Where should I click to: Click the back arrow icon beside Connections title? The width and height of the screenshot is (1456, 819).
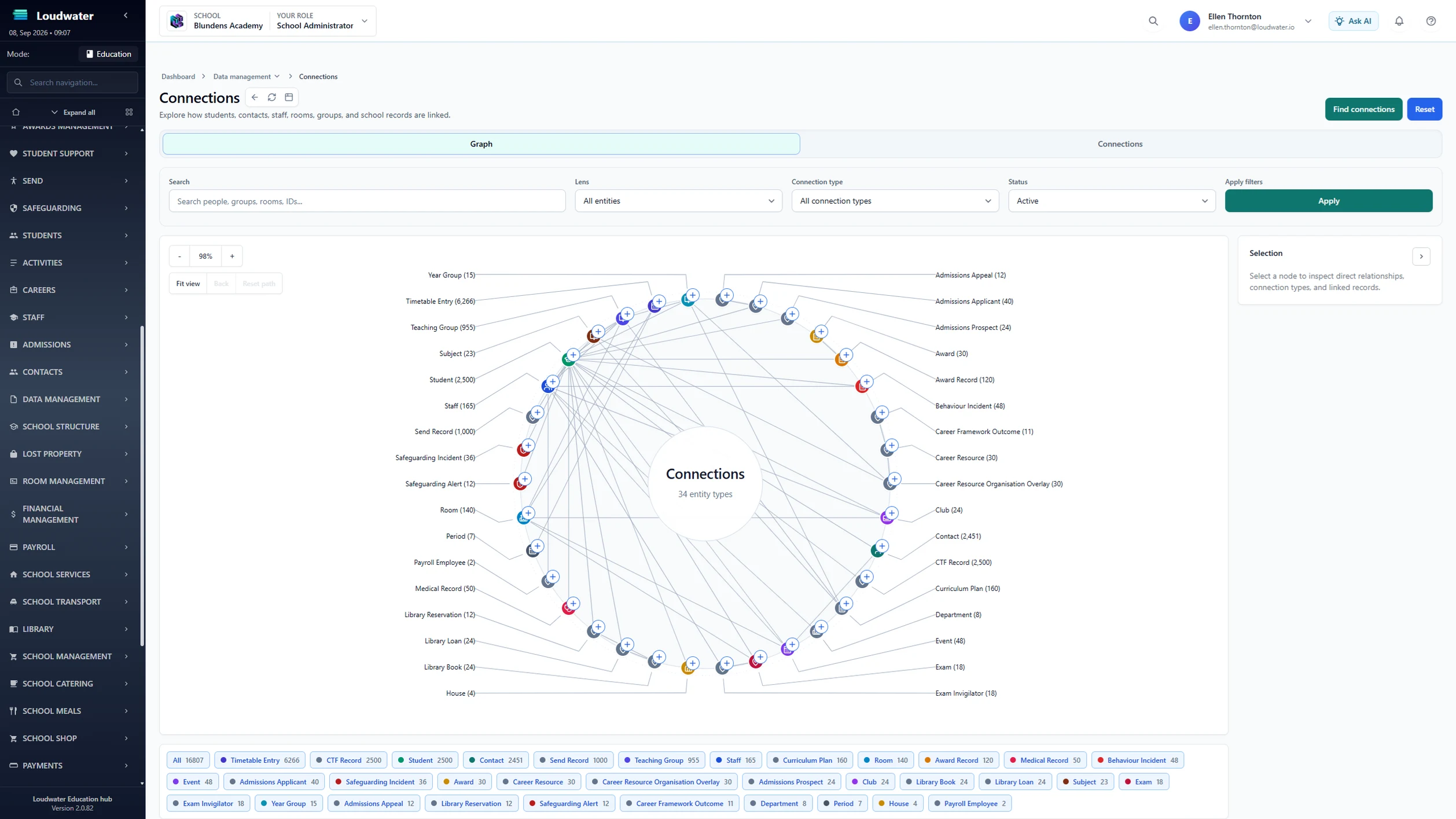(x=255, y=97)
